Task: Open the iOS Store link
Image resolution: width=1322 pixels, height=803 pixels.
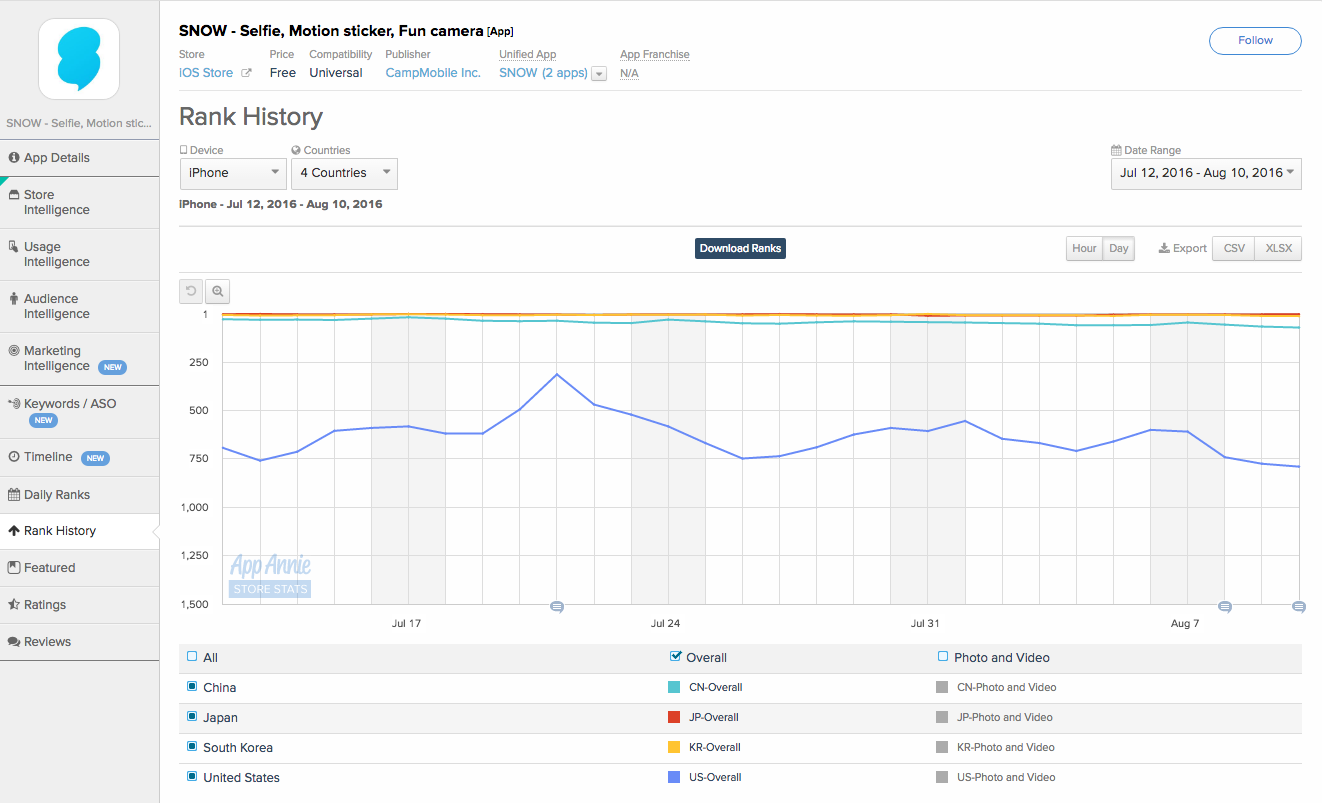Action: pyautogui.click(x=206, y=73)
